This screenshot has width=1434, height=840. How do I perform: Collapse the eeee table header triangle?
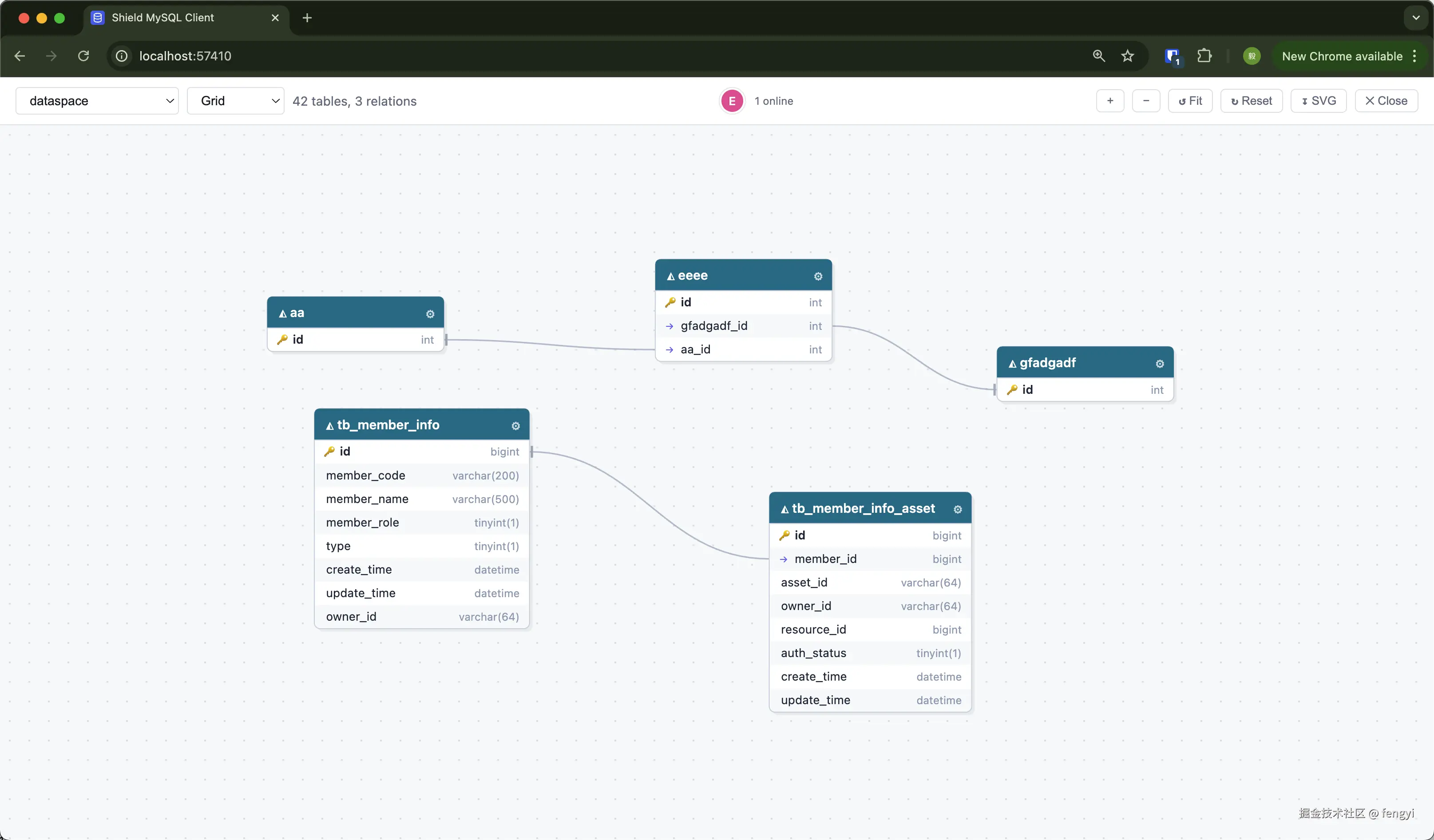tap(671, 277)
